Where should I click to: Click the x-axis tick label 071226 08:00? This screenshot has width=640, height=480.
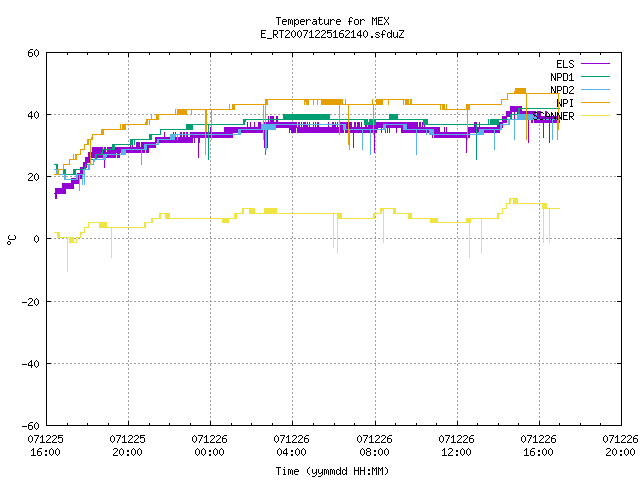coord(374,446)
